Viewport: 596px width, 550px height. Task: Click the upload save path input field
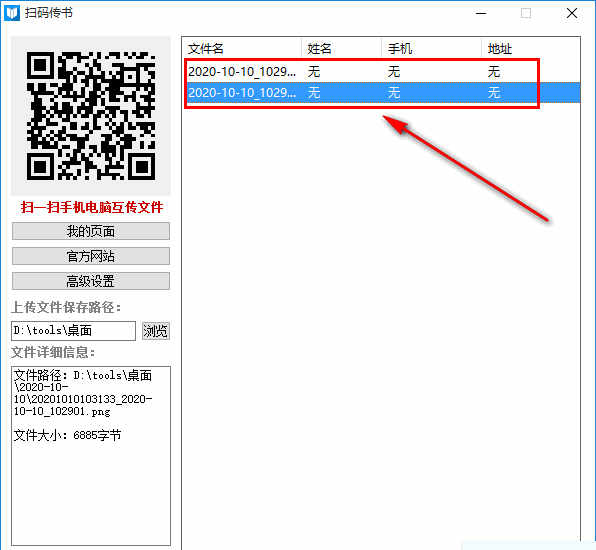73,331
